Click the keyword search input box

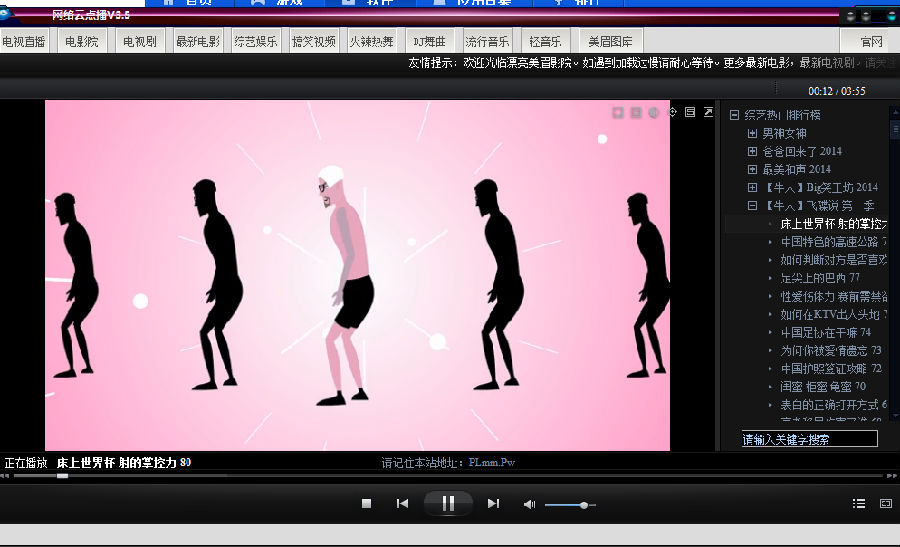pyautogui.click(x=809, y=439)
